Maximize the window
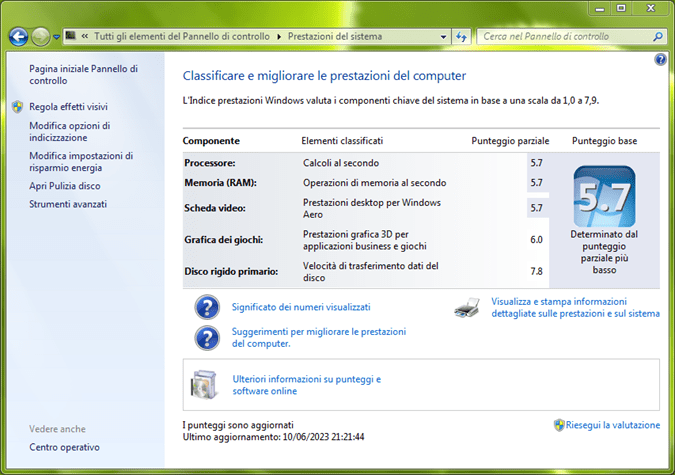 tap(621, 9)
